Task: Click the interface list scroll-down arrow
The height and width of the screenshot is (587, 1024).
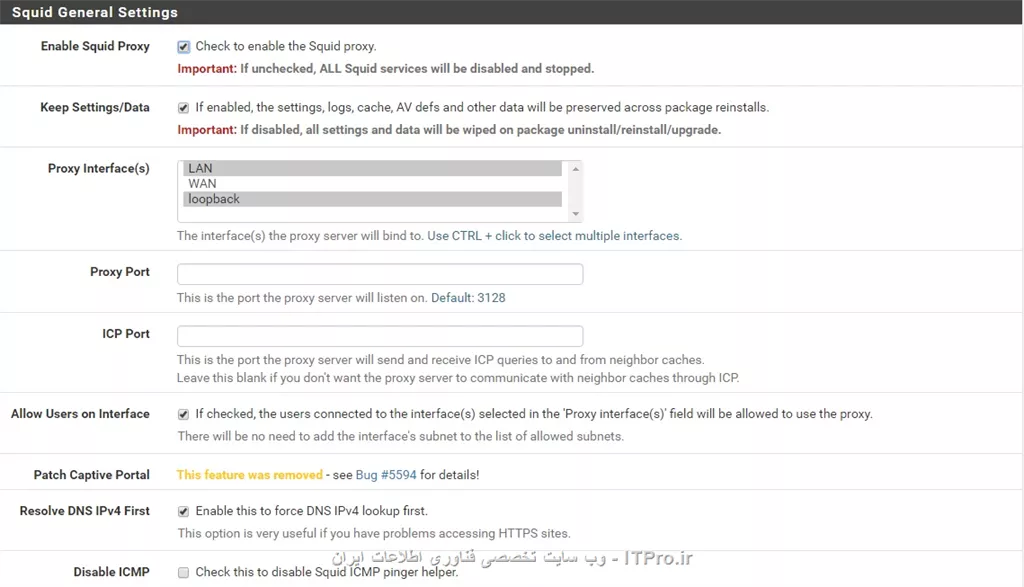Action: click(575, 214)
